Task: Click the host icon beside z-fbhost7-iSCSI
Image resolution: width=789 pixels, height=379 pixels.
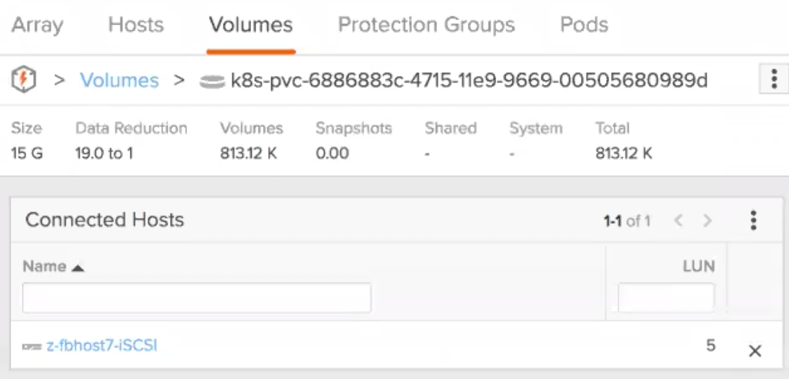Action: coord(32,346)
